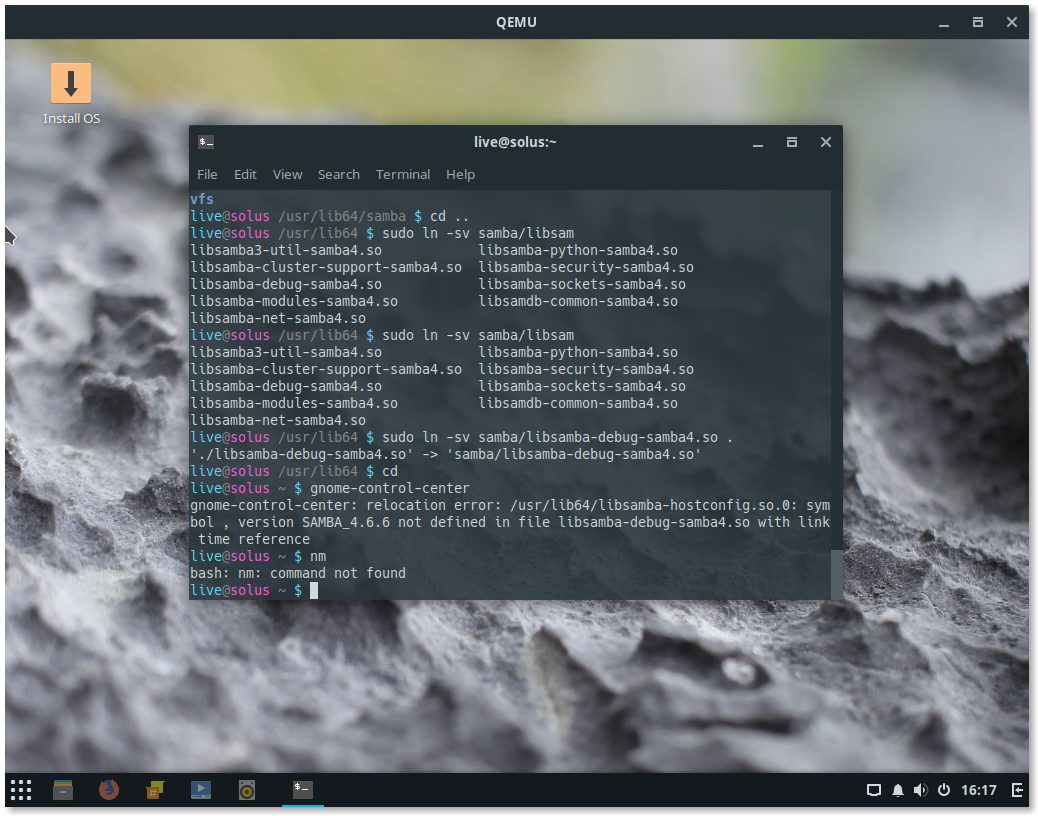Image resolution: width=1038 pixels, height=816 pixels.
Task: Open the hash-labeled app icon in the panel
Action: pos(155,790)
